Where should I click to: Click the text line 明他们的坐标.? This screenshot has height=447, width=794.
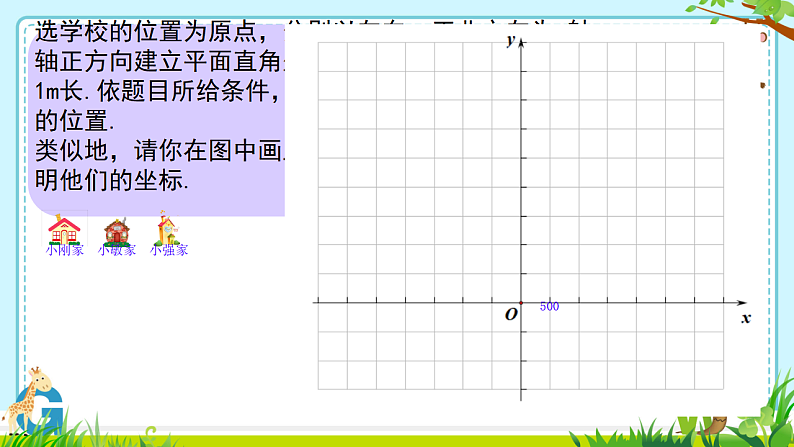coord(112,180)
